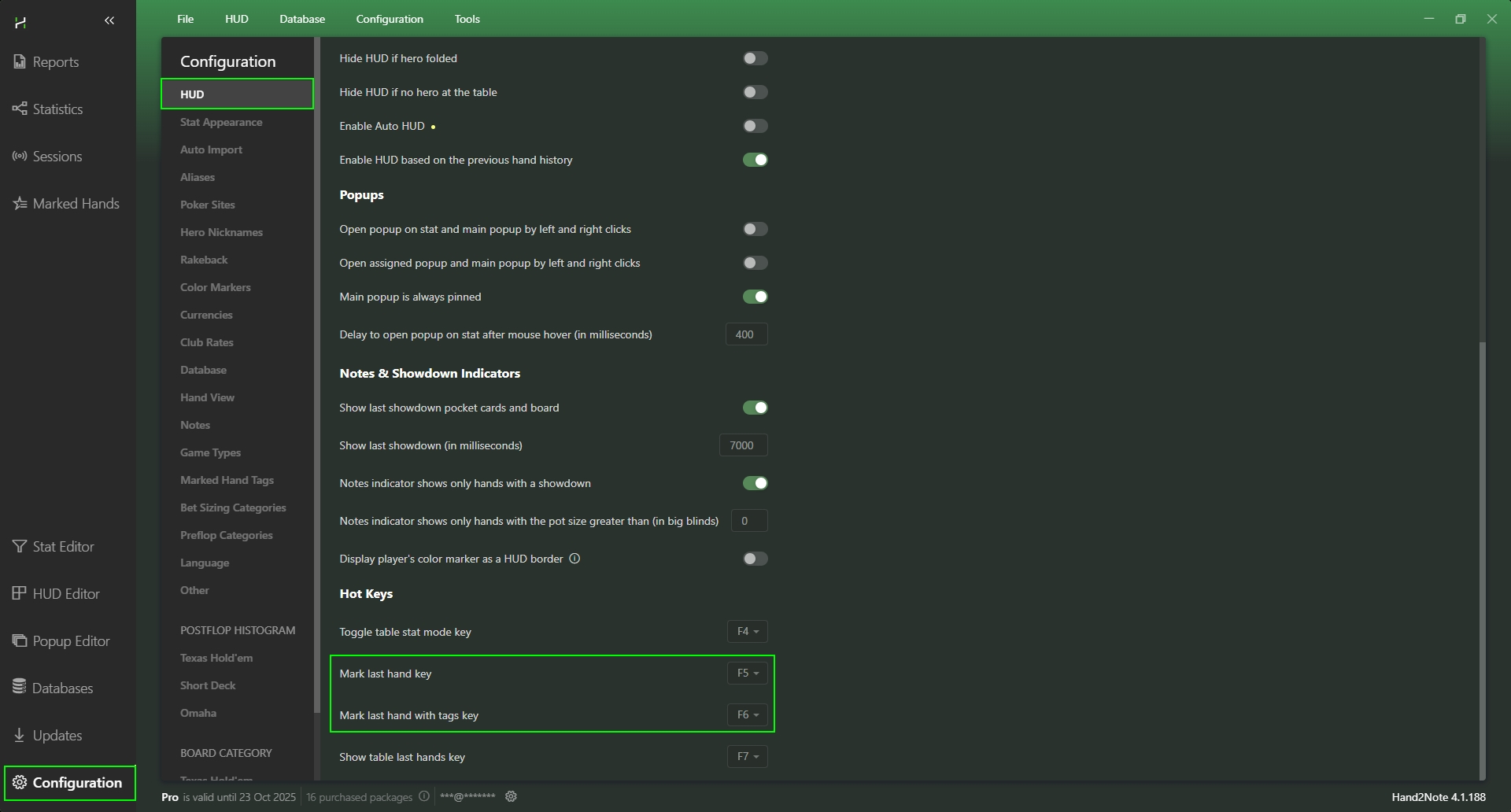Enable Hide HUD if hero folded
This screenshot has width=1511, height=812.
(x=755, y=58)
